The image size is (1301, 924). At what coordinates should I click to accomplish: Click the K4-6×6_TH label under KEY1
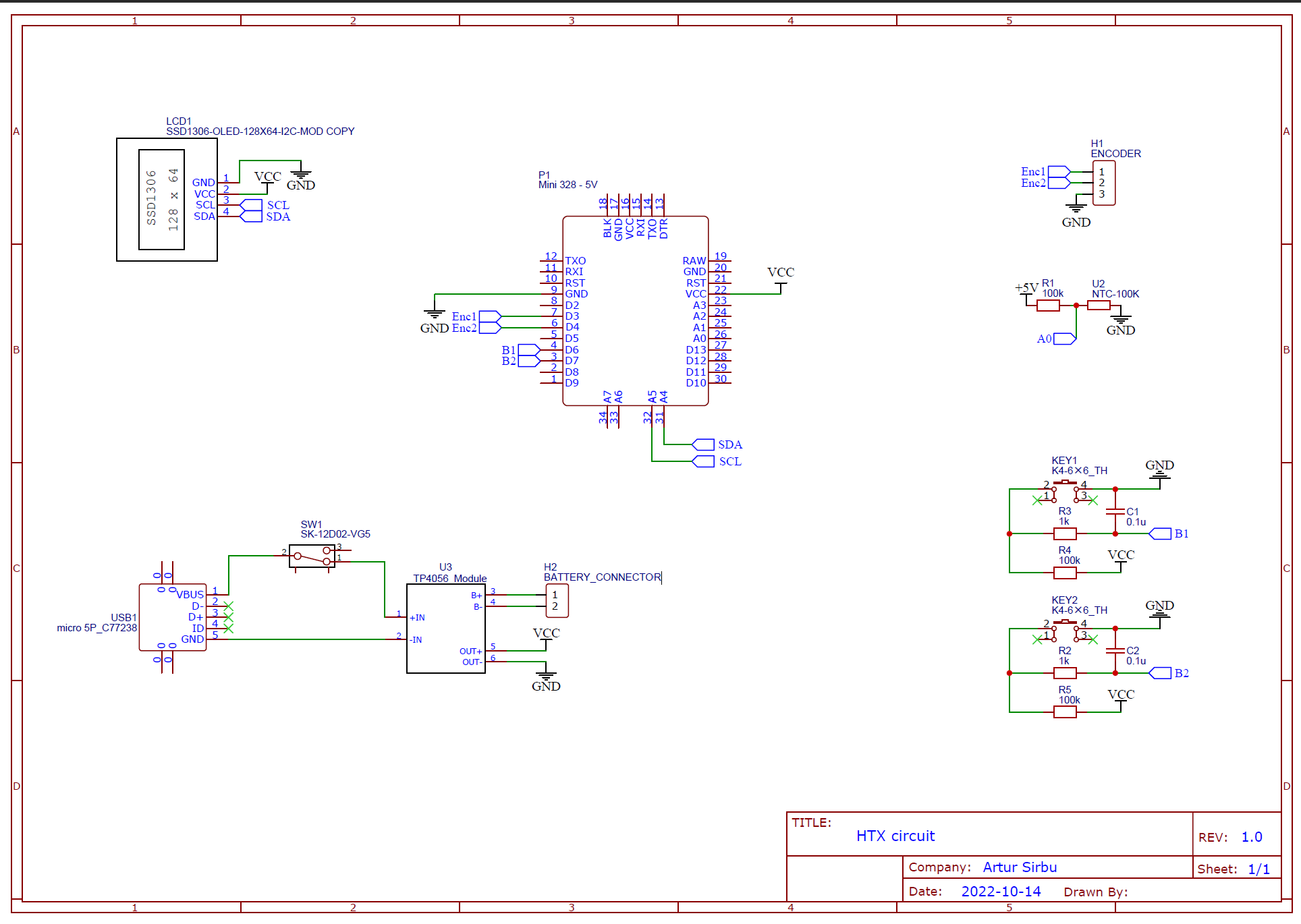coord(1080,471)
